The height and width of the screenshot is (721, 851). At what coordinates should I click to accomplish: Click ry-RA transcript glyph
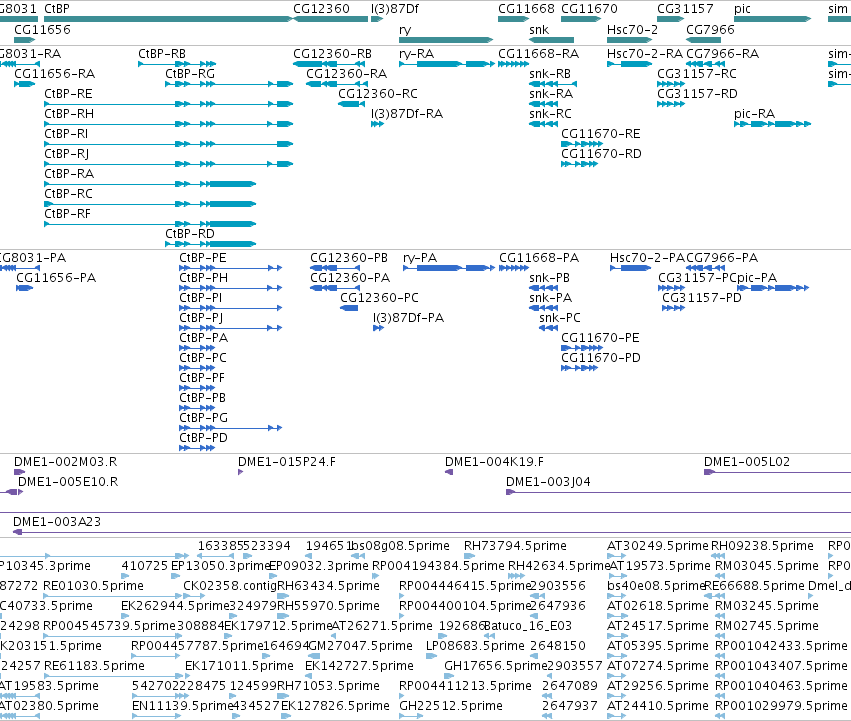point(447,64)
